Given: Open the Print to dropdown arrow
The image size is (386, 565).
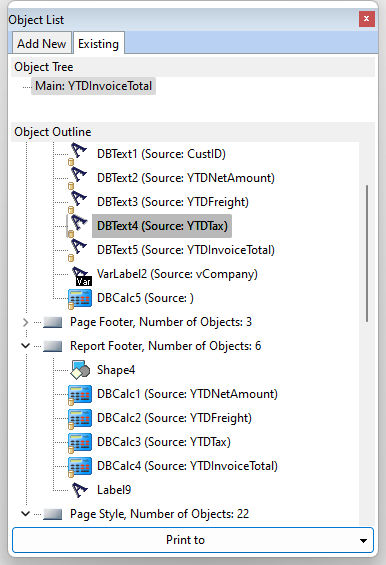Looking at the screenshot, I should 363,540.
